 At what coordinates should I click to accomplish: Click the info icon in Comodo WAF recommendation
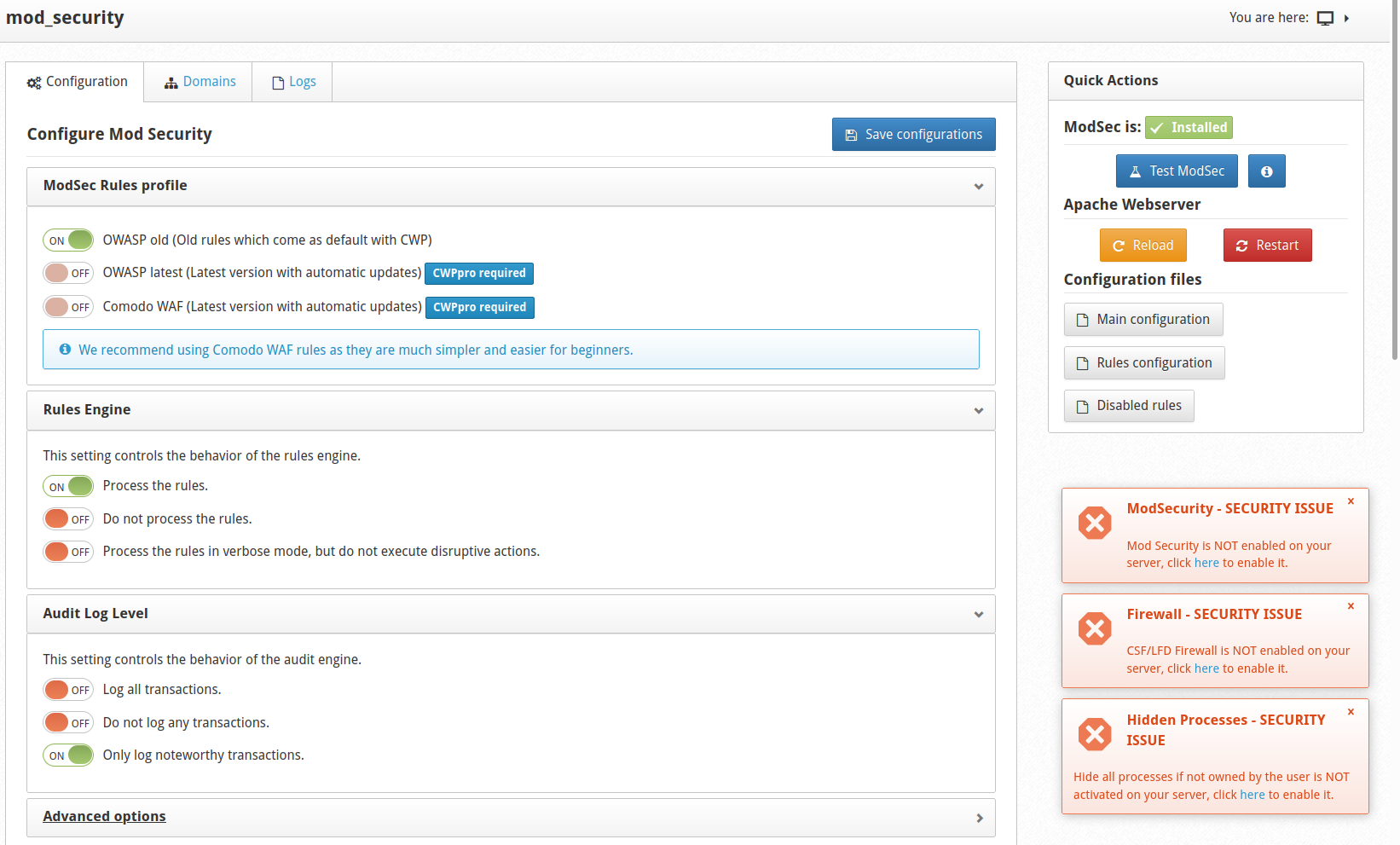(65, 350)
